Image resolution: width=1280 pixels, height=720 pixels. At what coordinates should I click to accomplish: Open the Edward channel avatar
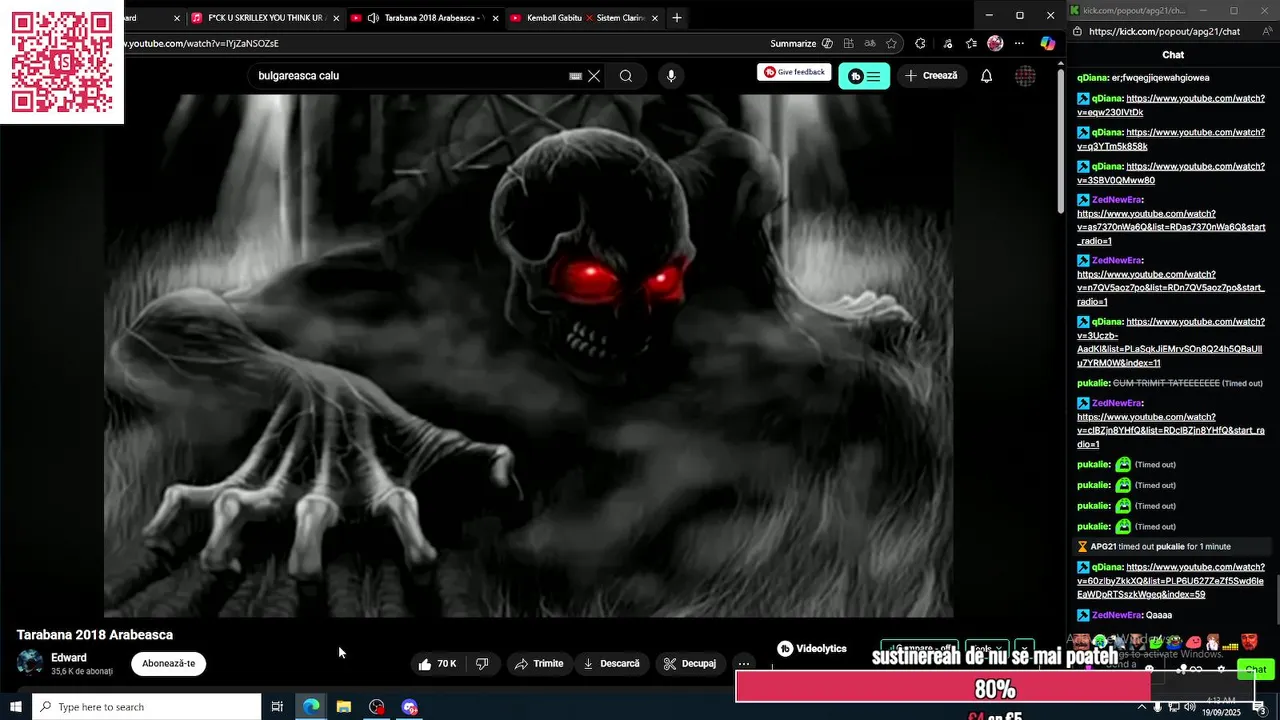[x=30, y=663]
